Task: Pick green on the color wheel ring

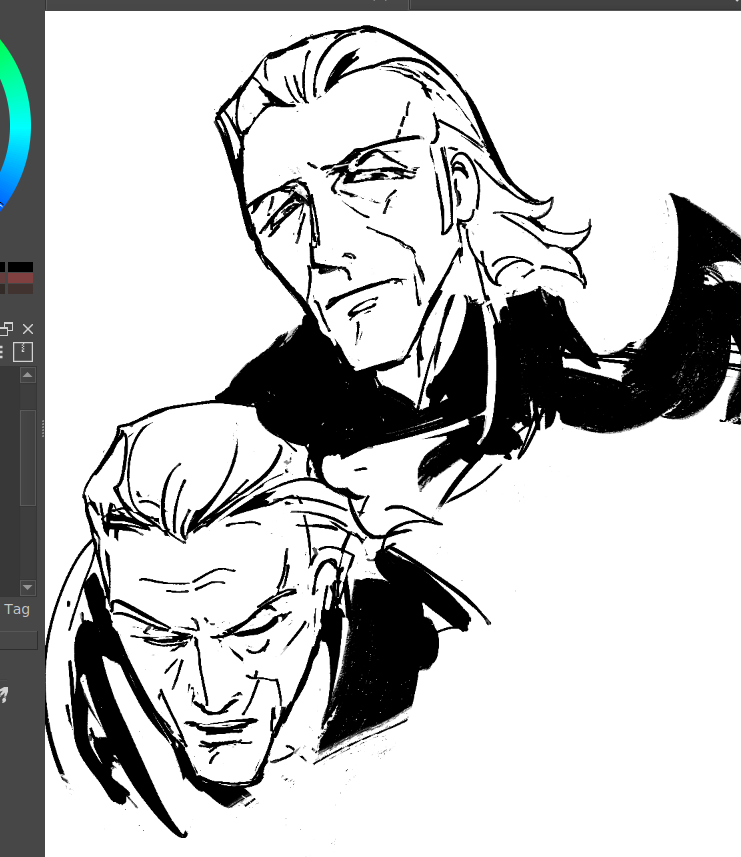Action: click(x=12, y=52)
